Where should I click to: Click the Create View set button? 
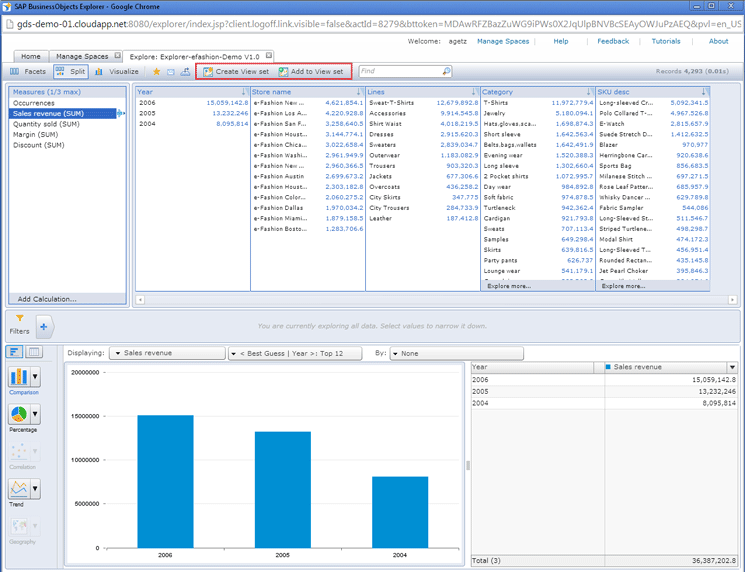235,72
